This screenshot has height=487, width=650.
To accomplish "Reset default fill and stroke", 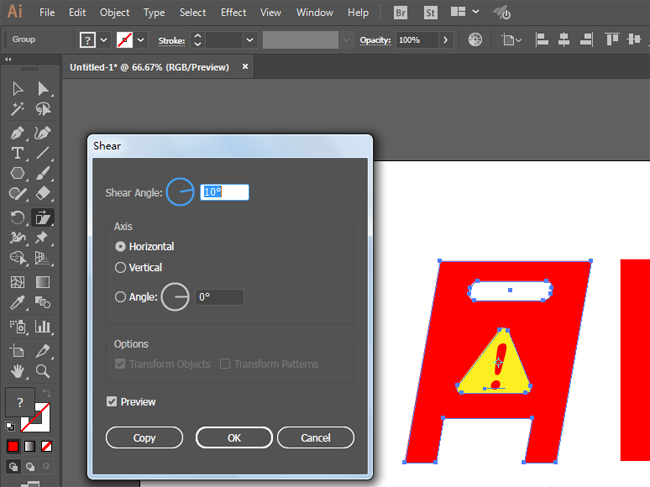I will click(10, 426).
